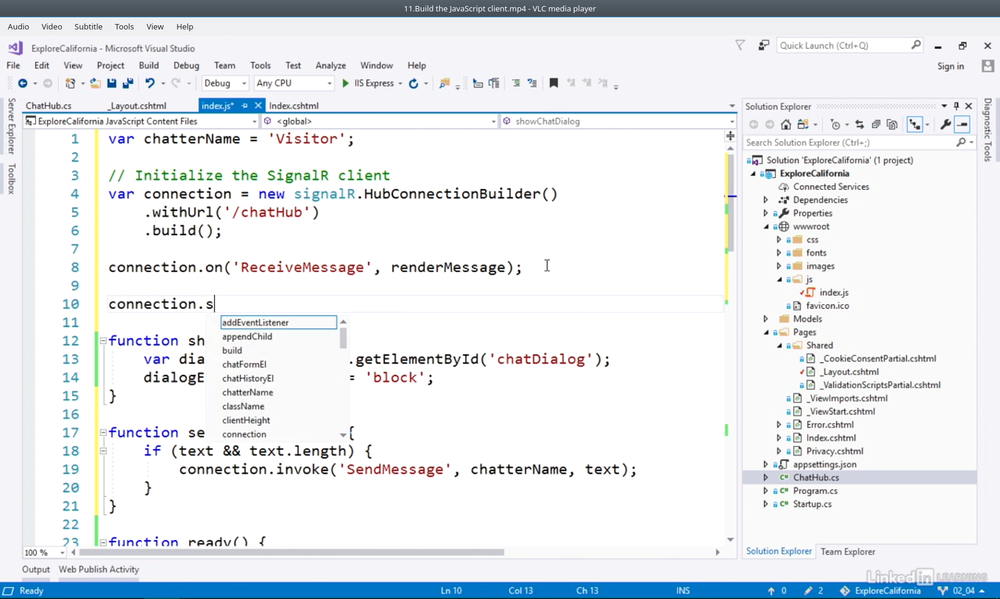Switch to the Team Explorer tab
Image resolution: width=1000 pixels, height=599 pixels.
(x=848, y=552)
